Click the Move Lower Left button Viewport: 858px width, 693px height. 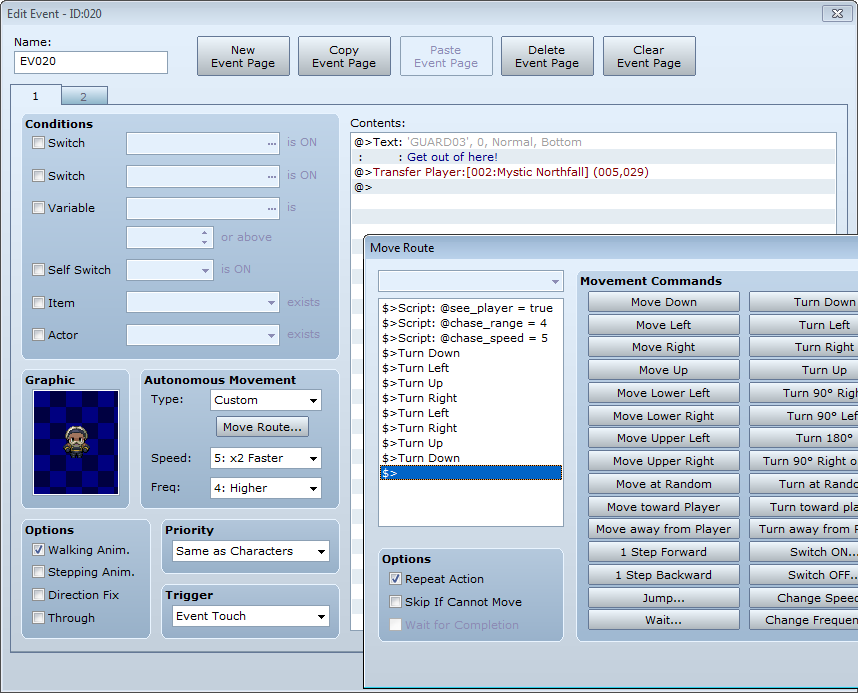pos(664,393)
